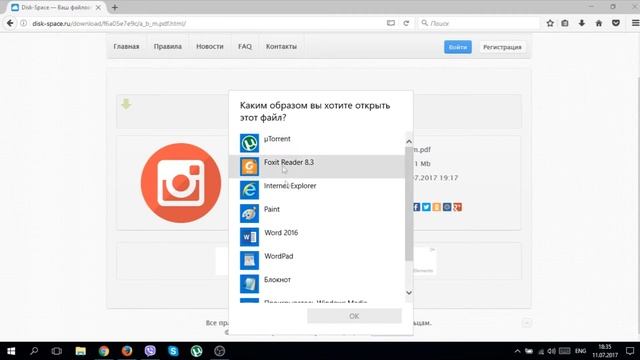The width and height of the screenshot is (640, 360).
Task: Open the Firefox hamburger menu
Action: click(x=635, y=23)
